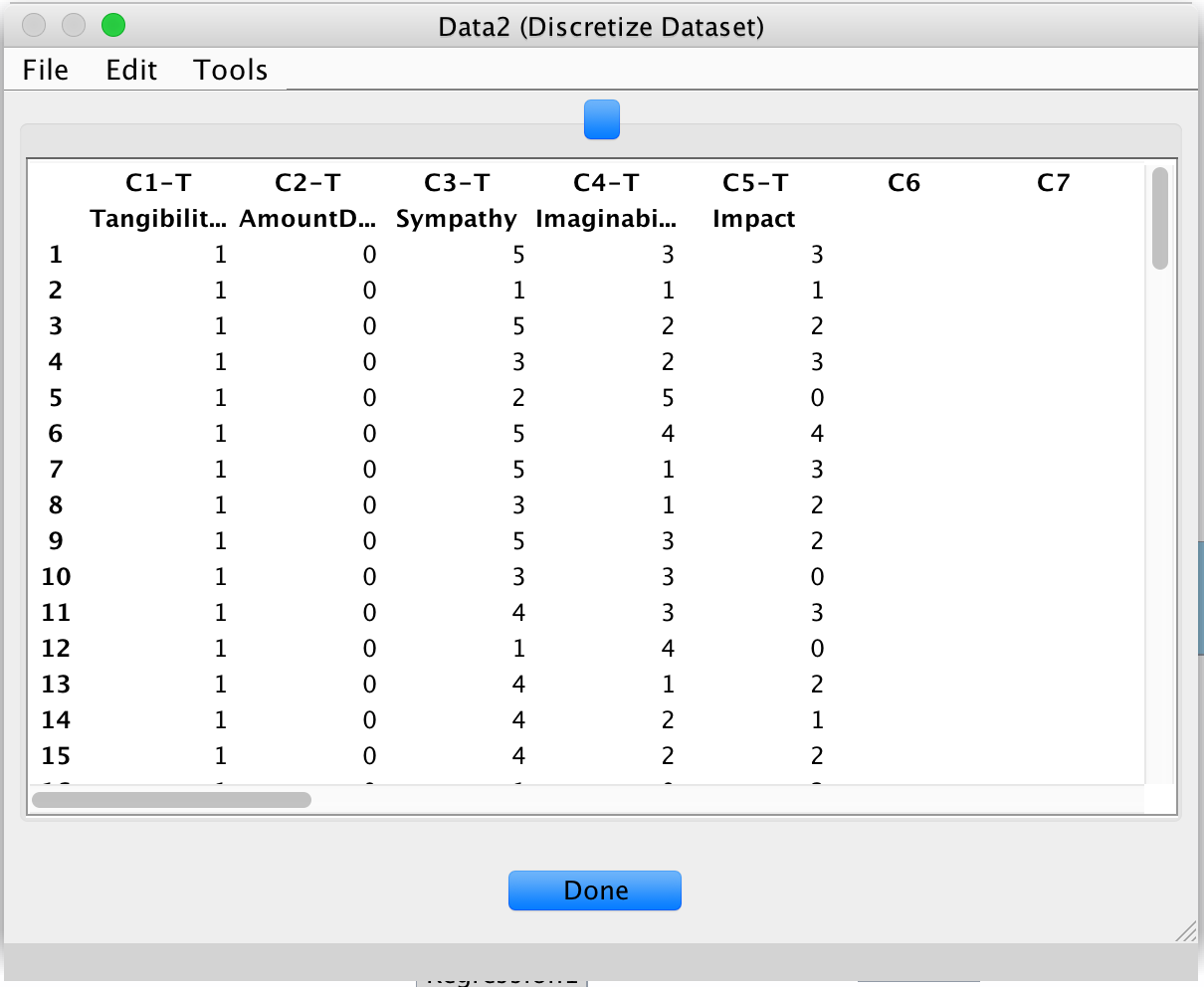Click the blue divider handle above the table
Screen dimensions: 1204x987
click(601, 119)
